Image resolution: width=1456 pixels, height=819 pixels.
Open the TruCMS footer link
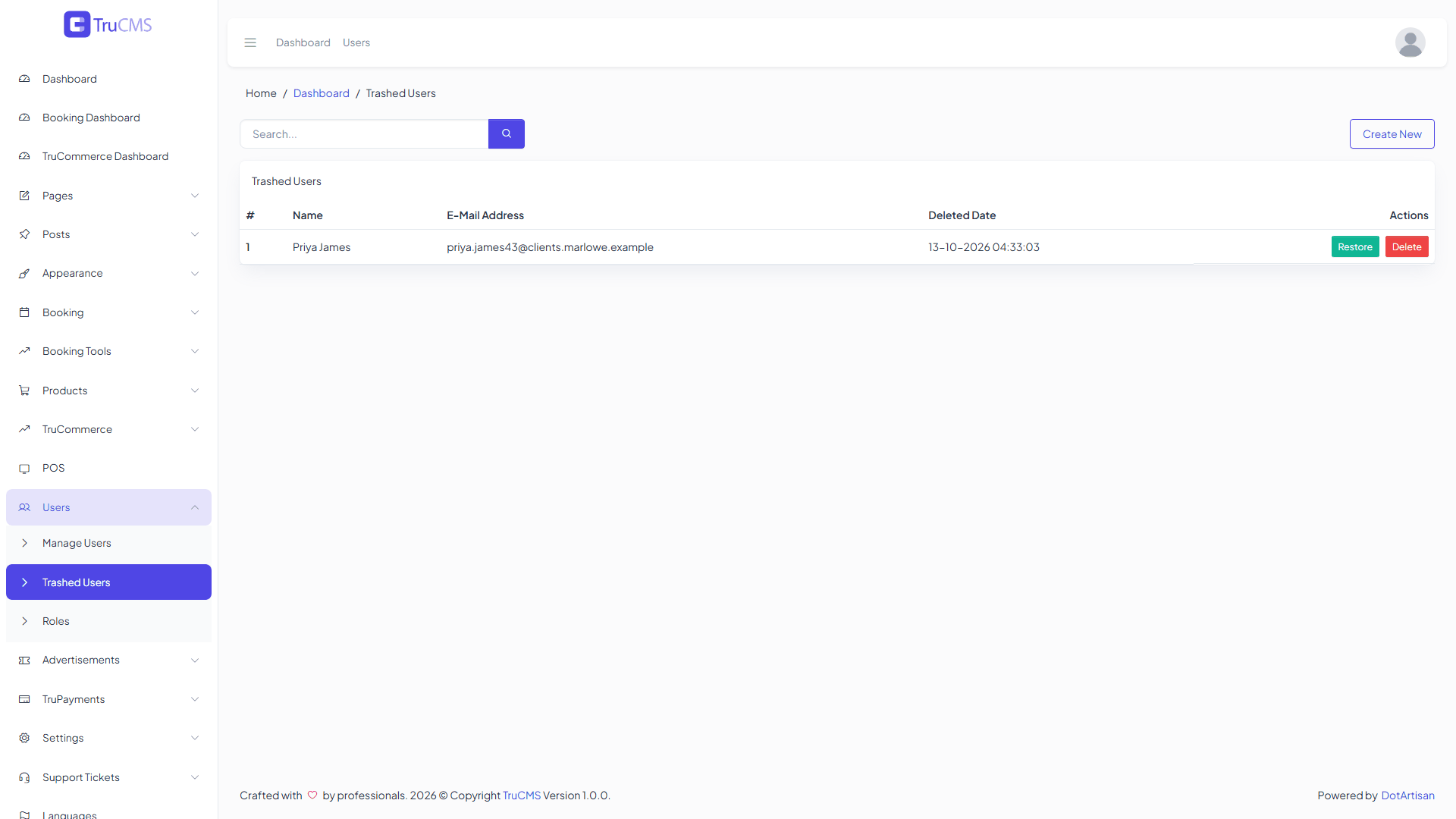522,795
